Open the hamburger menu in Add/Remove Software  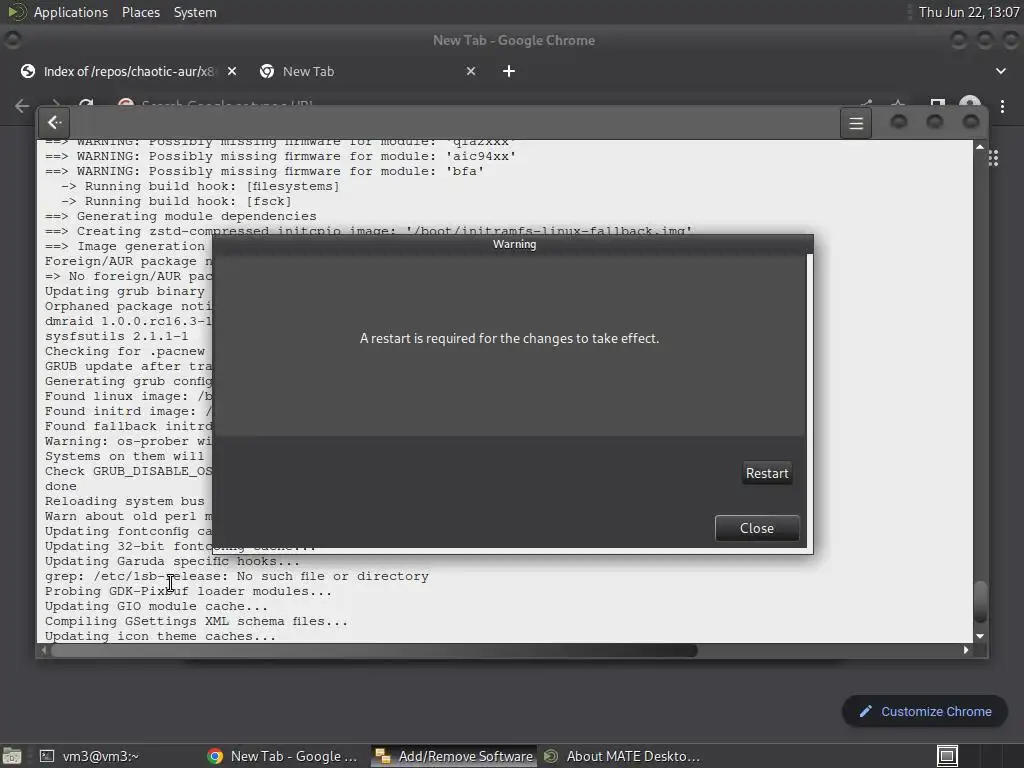(x=856, y=123)
